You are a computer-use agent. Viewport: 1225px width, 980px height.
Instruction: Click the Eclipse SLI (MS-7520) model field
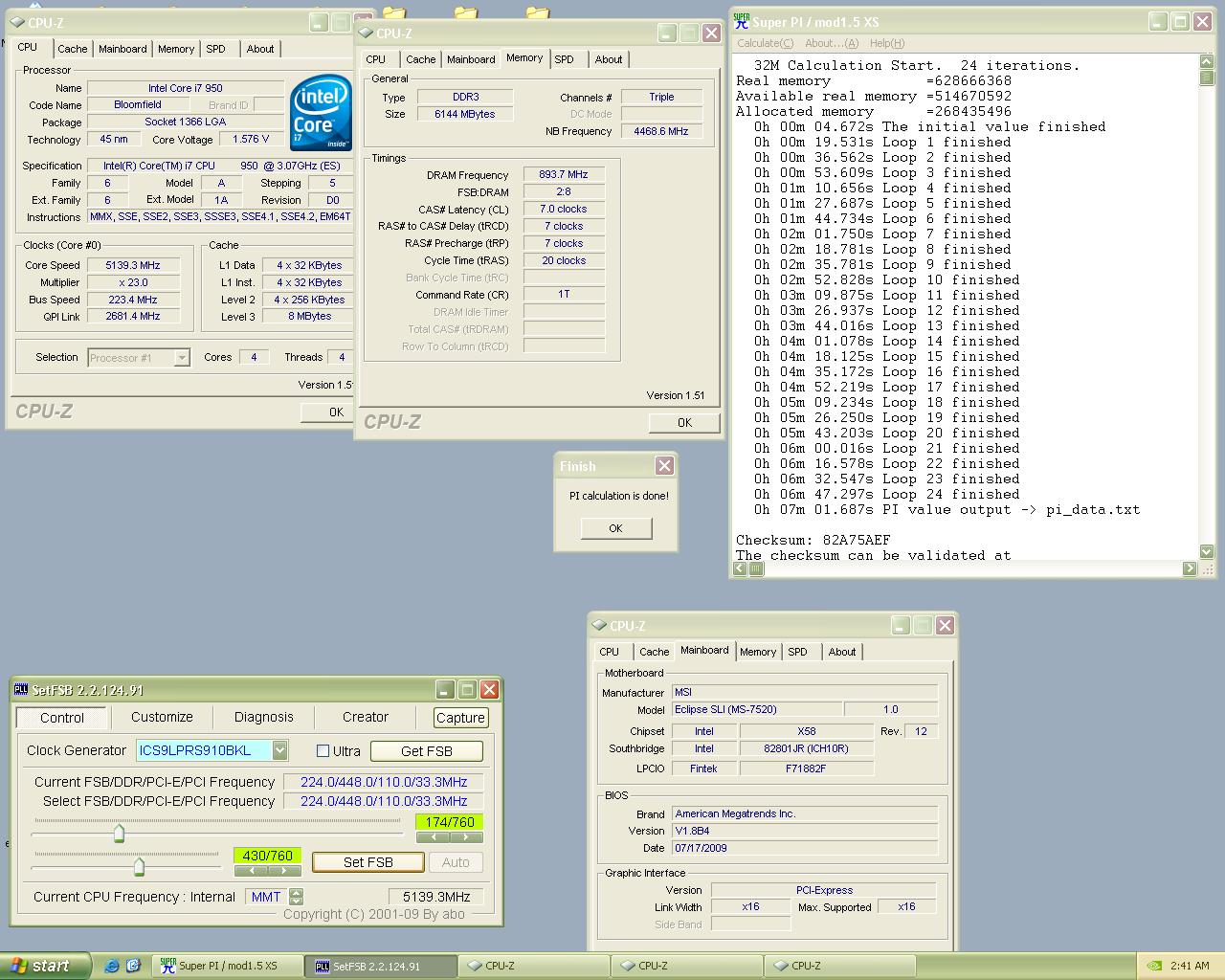pos(757,709)
